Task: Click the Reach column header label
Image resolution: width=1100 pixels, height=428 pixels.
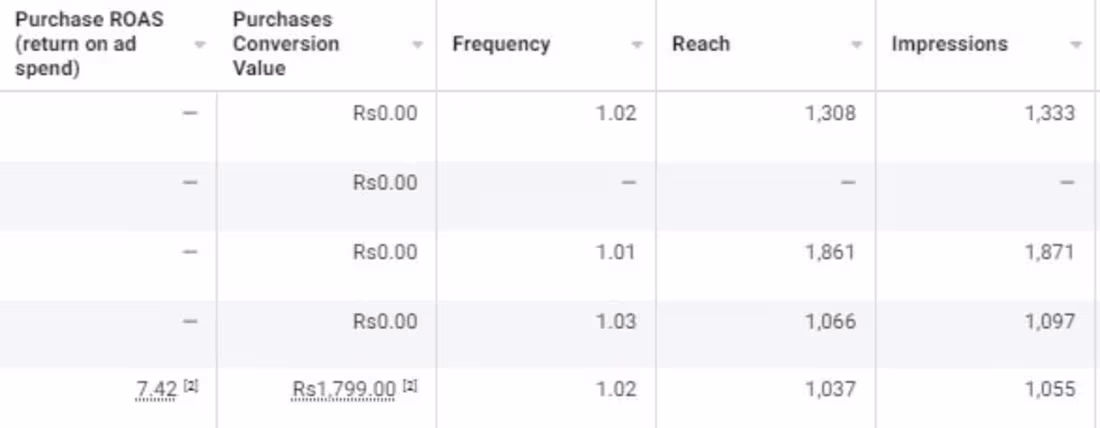Action: coord(701,44)
